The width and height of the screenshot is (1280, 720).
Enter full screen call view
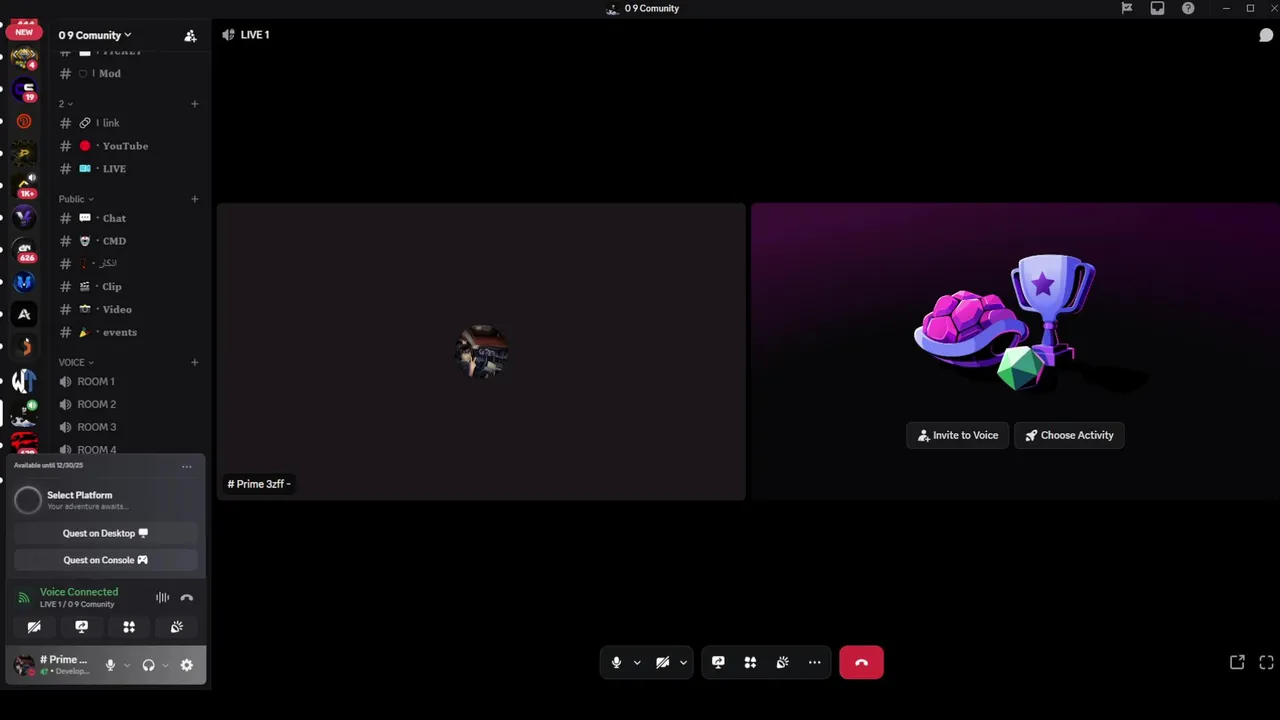coord(1266,662)
